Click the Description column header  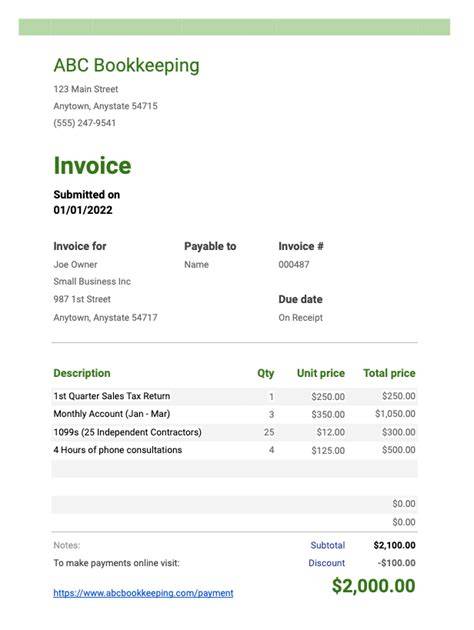coord(82,373)
